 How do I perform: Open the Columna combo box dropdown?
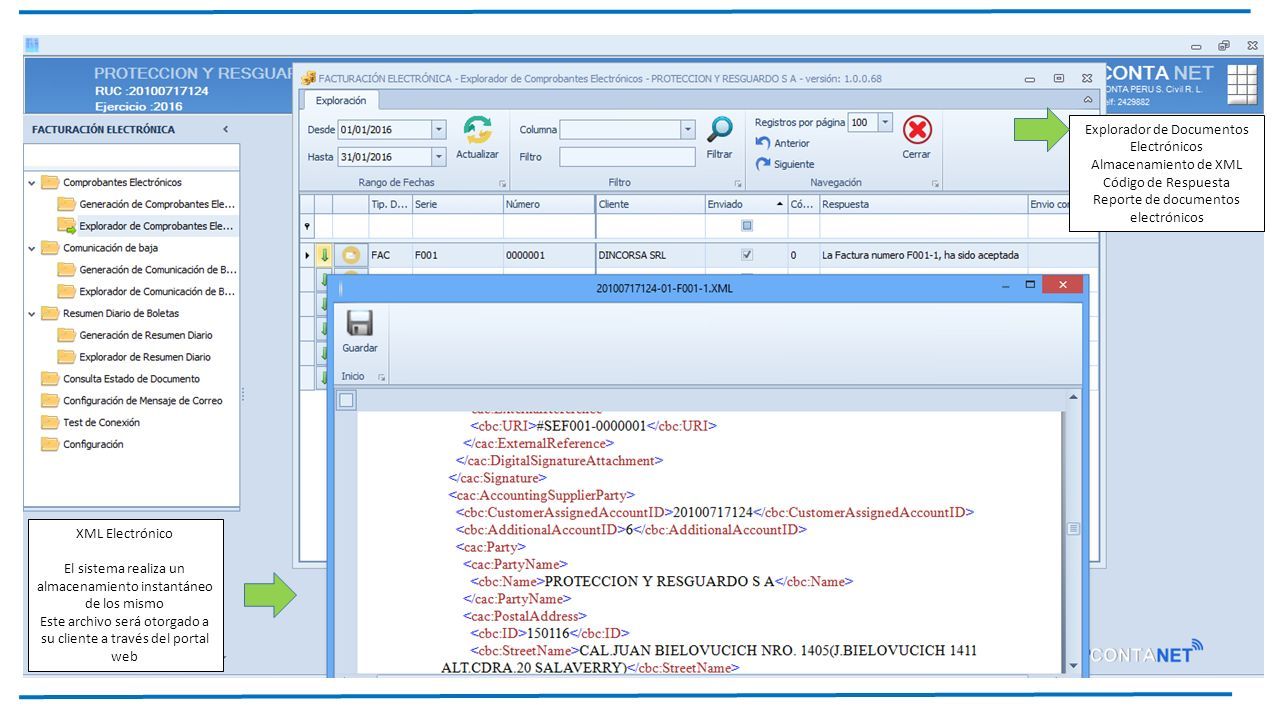click(x=687, y=130)
